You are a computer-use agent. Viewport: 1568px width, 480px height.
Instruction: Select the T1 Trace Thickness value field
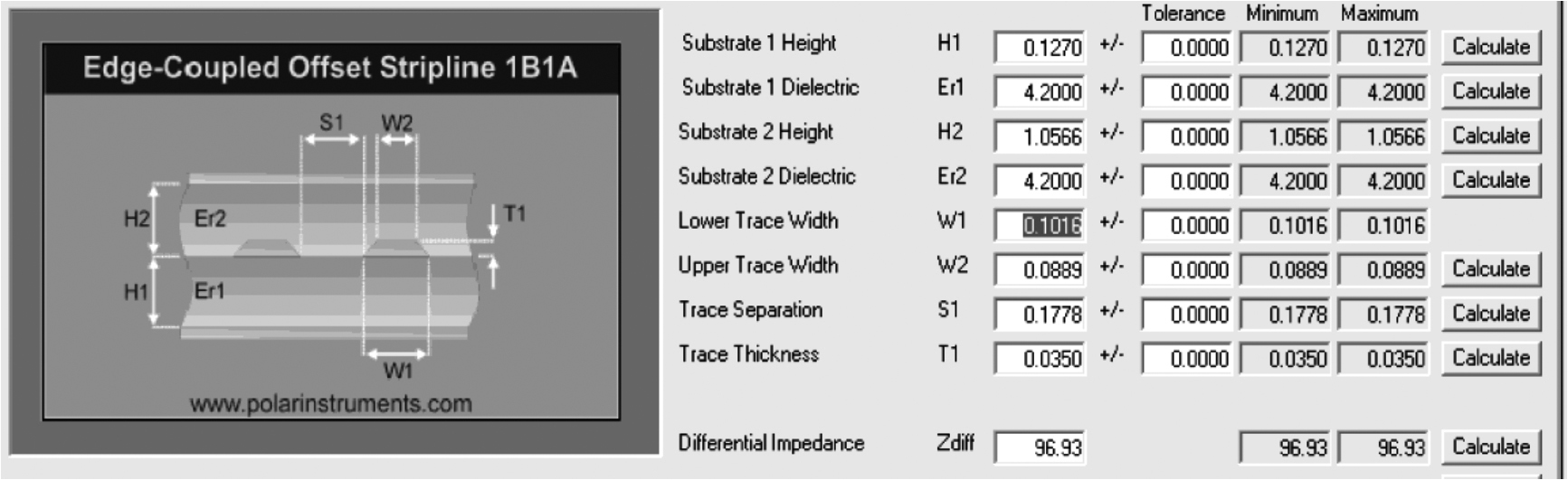point(1040,359)
